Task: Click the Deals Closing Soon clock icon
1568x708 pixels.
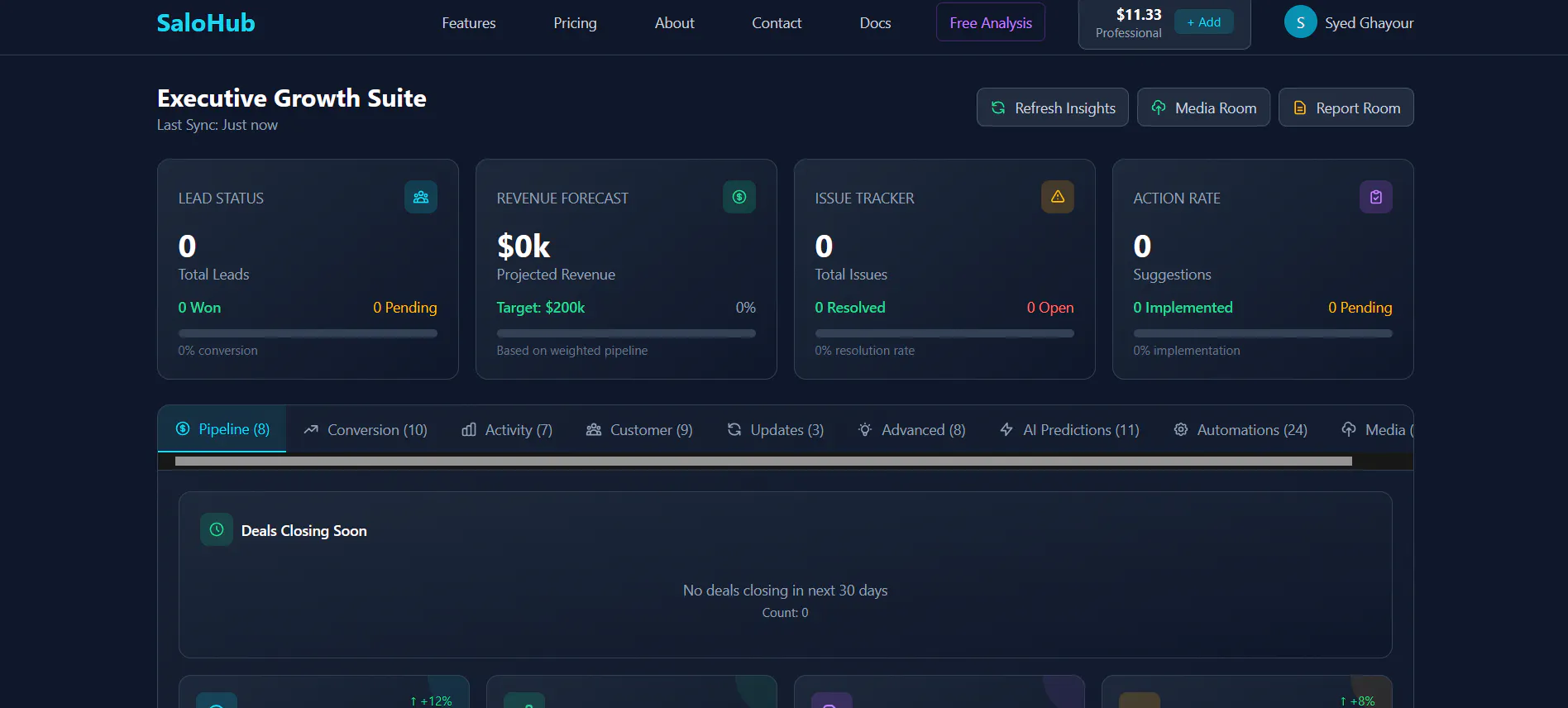Action: (217, 529)
